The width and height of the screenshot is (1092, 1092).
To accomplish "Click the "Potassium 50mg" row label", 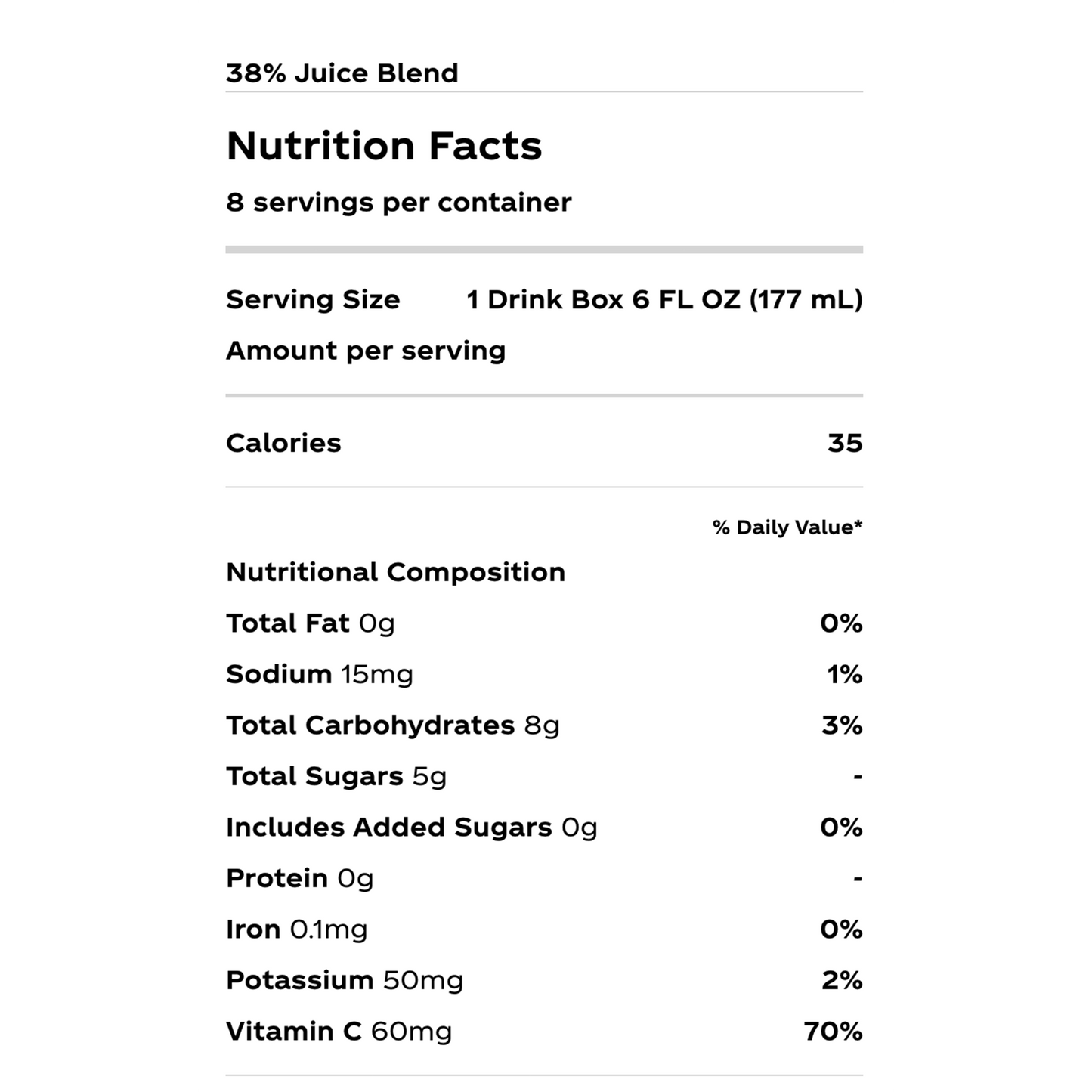I will [345, 980].
